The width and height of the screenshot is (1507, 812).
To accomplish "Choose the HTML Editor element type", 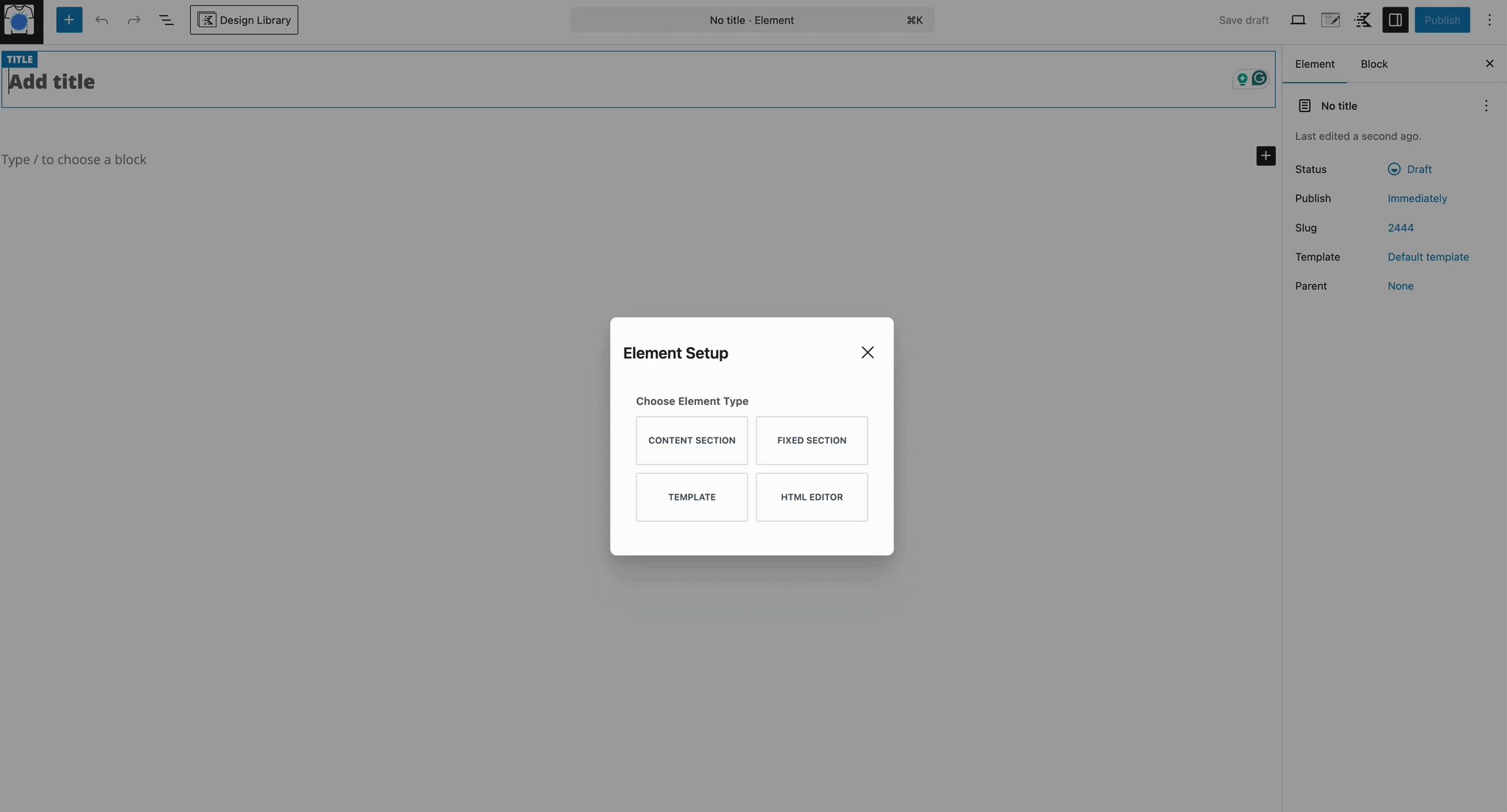I will click(811, 497).
